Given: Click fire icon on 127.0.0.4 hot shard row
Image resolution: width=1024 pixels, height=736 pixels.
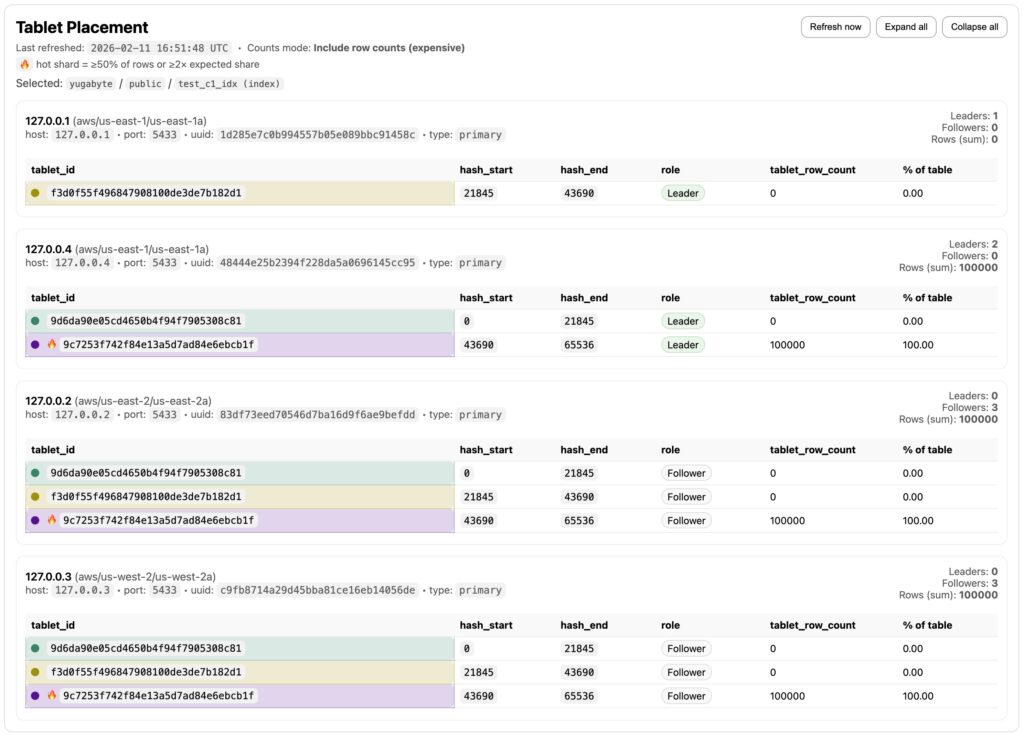Looking at the screenshot, I should coord(52,345).
